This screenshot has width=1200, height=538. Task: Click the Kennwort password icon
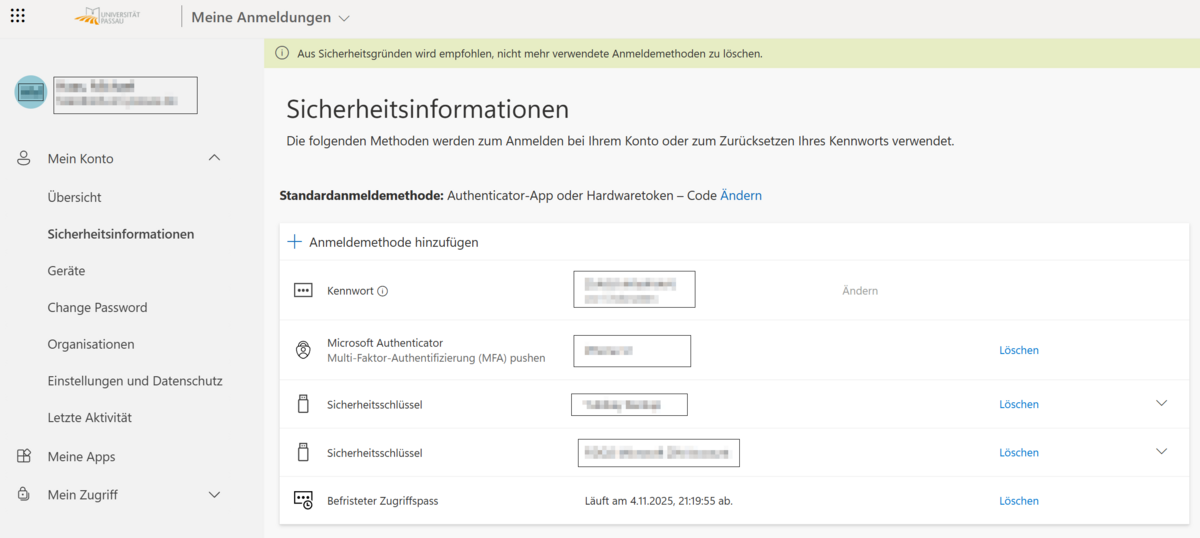[302, 290]
